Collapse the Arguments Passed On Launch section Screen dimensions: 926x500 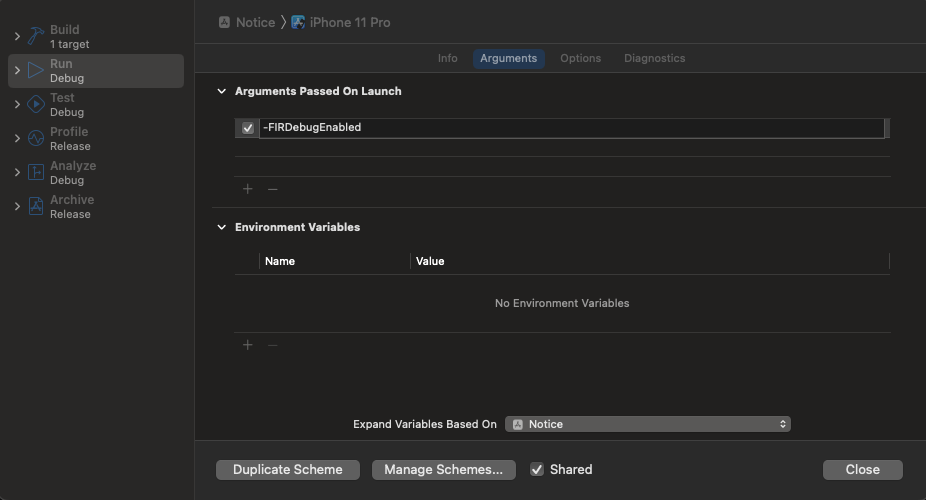[x=221, y=91]
